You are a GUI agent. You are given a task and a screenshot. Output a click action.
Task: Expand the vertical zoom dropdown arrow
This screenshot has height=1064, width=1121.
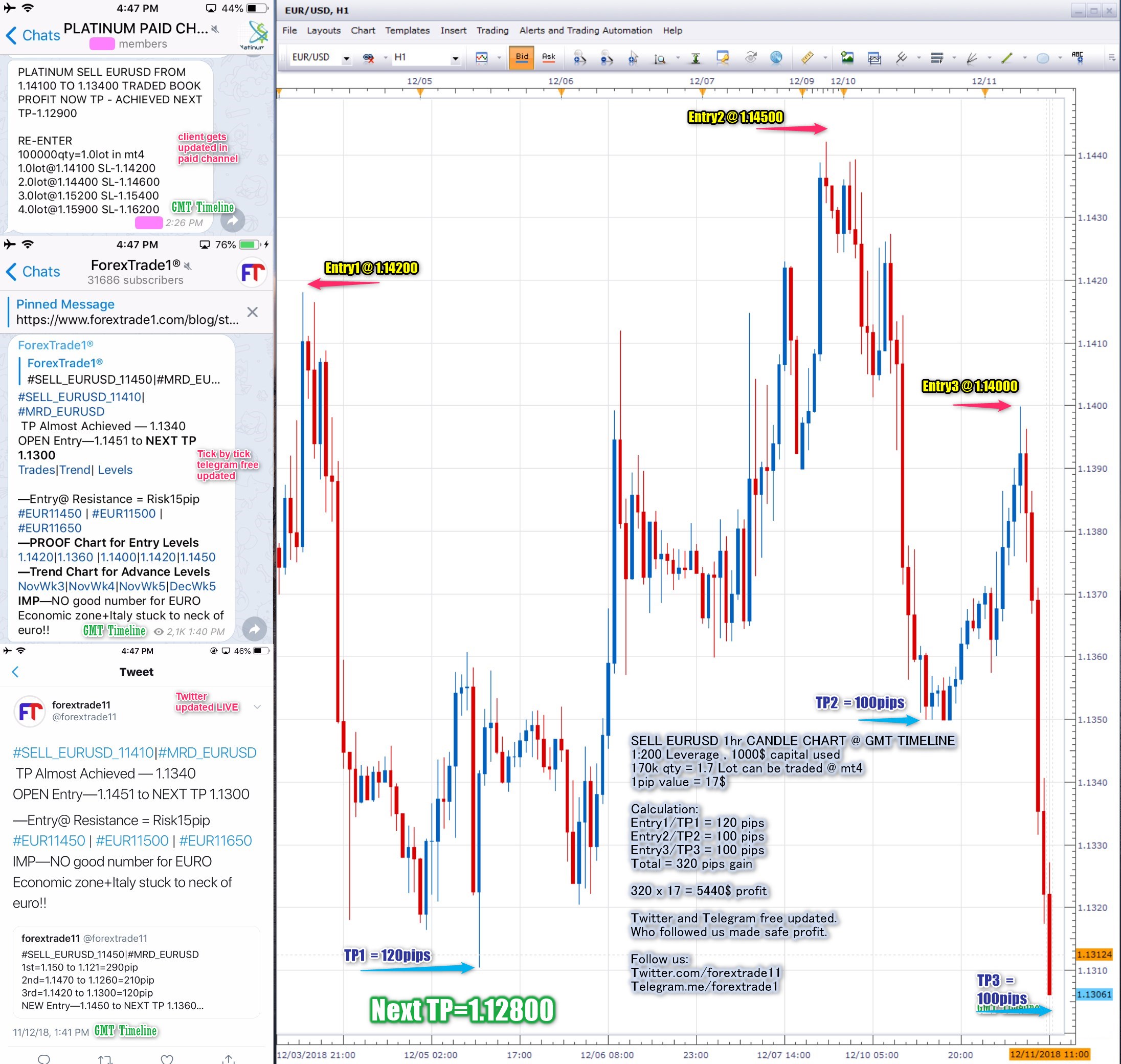(678, 58)
